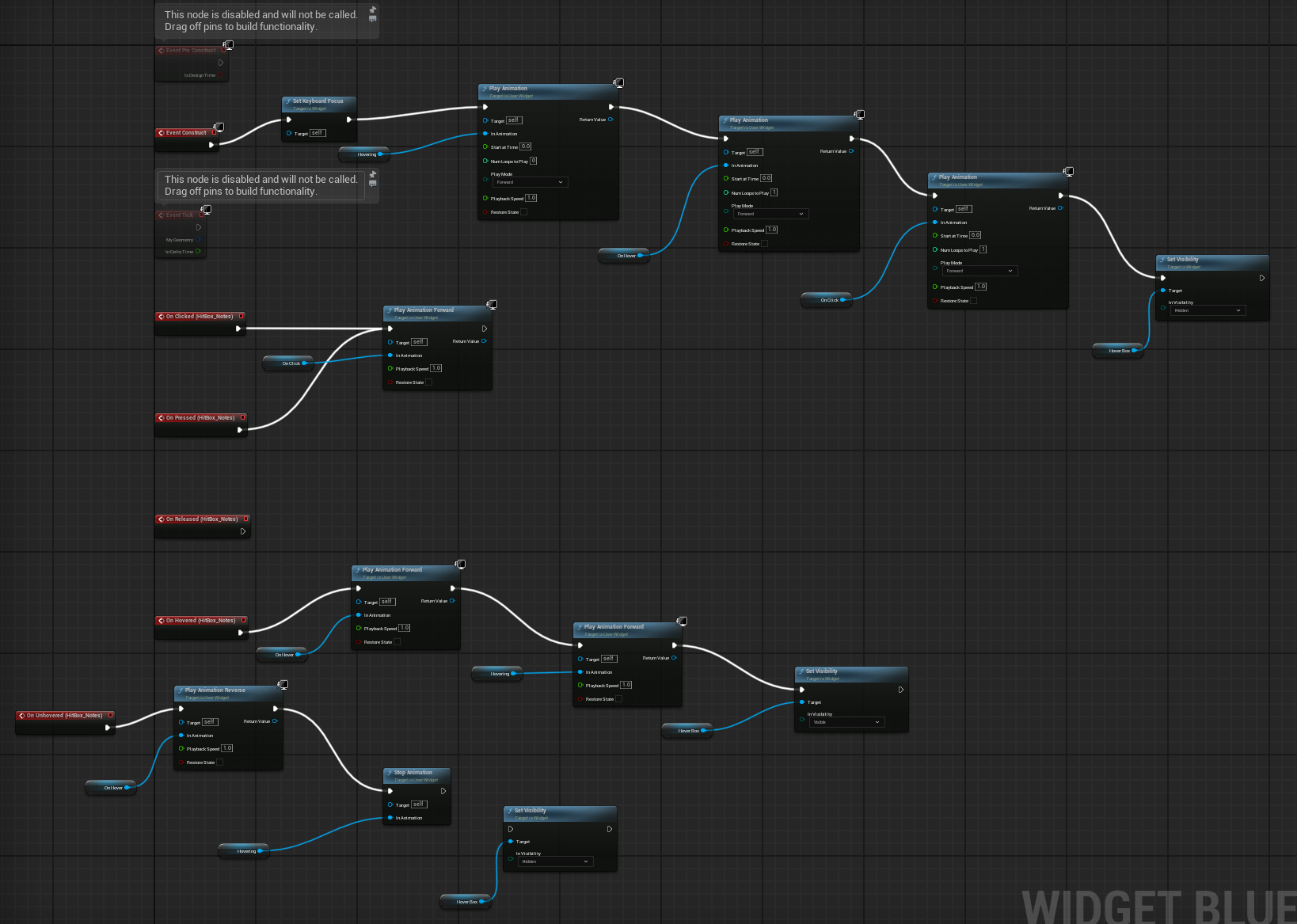Select Hover Box variable wired to unconnected Set Visibility
Viewport: 1297px width, 924px height.
[466, 902]
